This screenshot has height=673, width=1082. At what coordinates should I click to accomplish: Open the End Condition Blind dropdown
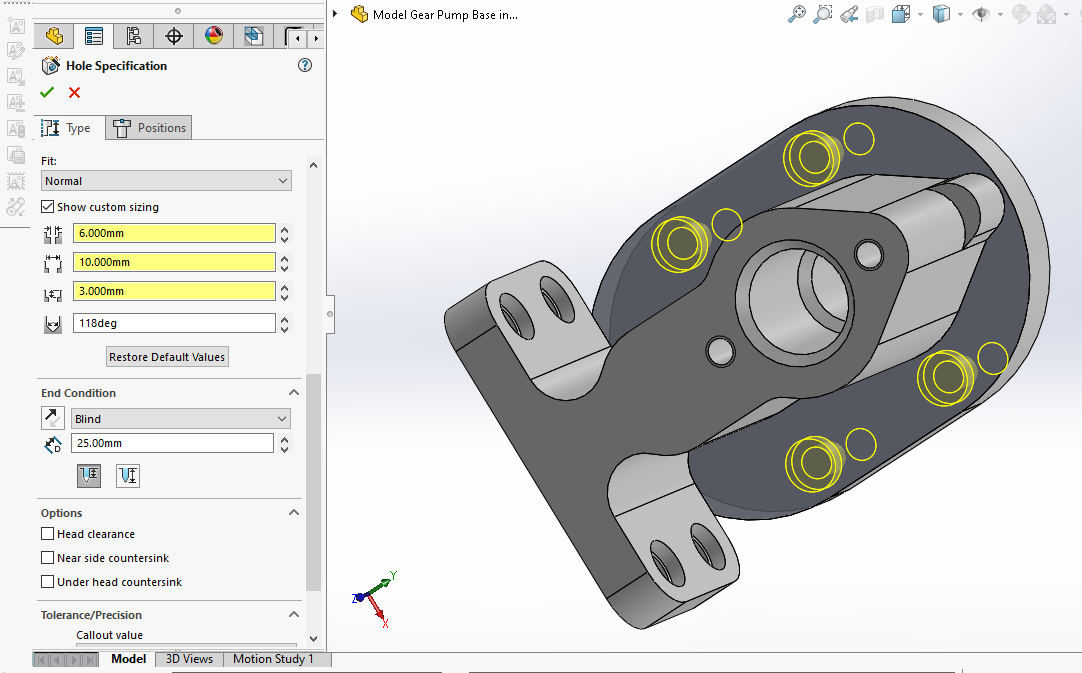pos(180,419)
